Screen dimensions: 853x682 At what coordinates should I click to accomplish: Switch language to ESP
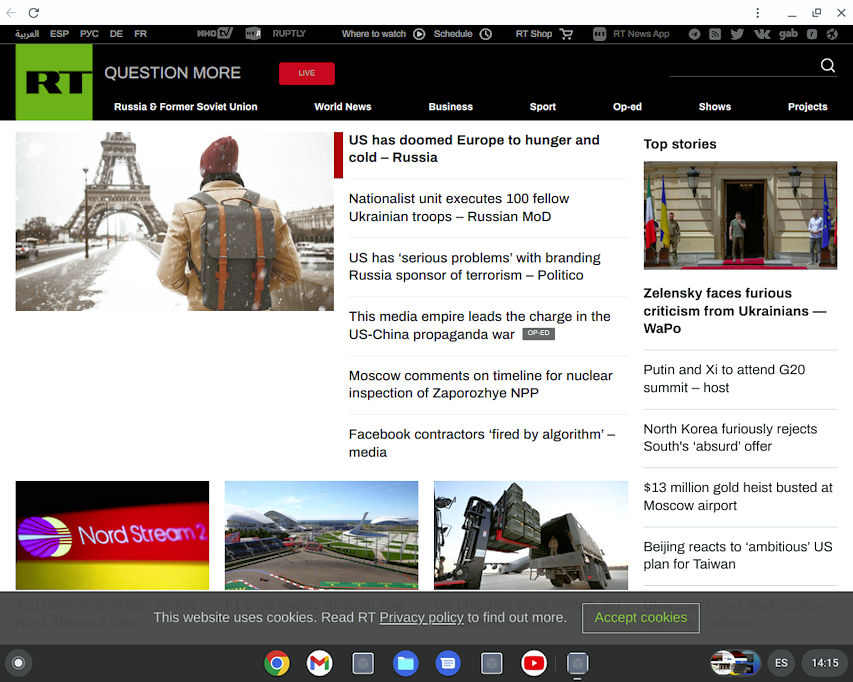tap(59, 34)
